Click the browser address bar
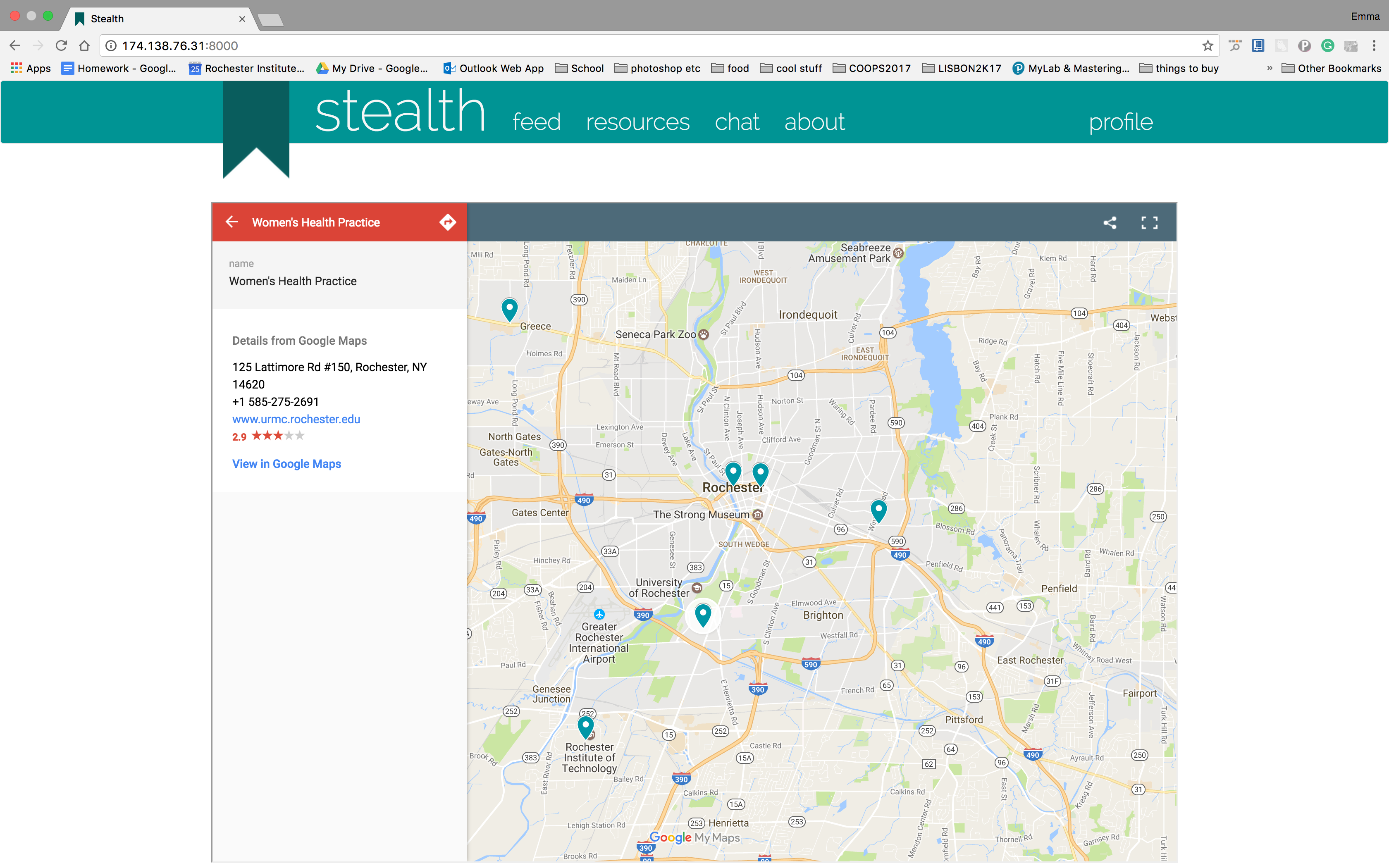Image resolution: width=1389 pixels, height=868 pixels. [x=631, y=46]
